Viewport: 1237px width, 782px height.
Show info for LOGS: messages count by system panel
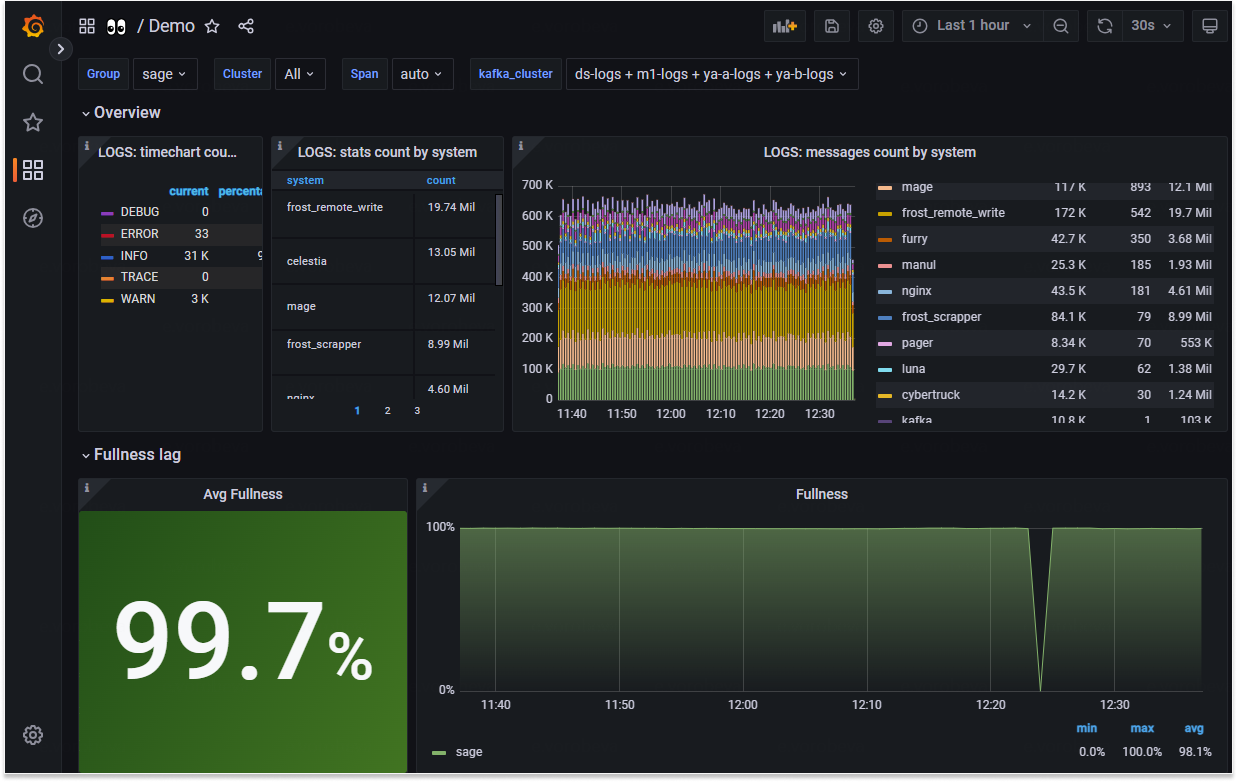(521, 146)
